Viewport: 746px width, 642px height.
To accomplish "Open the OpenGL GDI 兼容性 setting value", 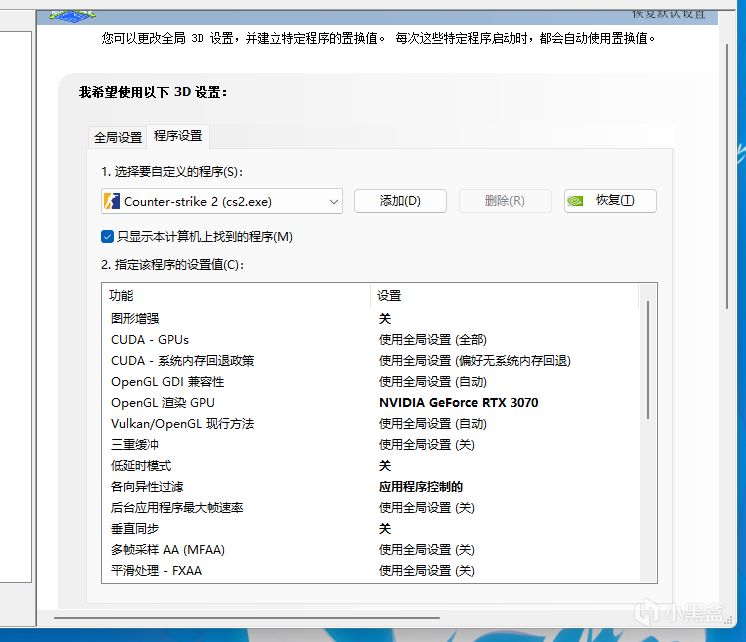I will [x=432, y=382].
